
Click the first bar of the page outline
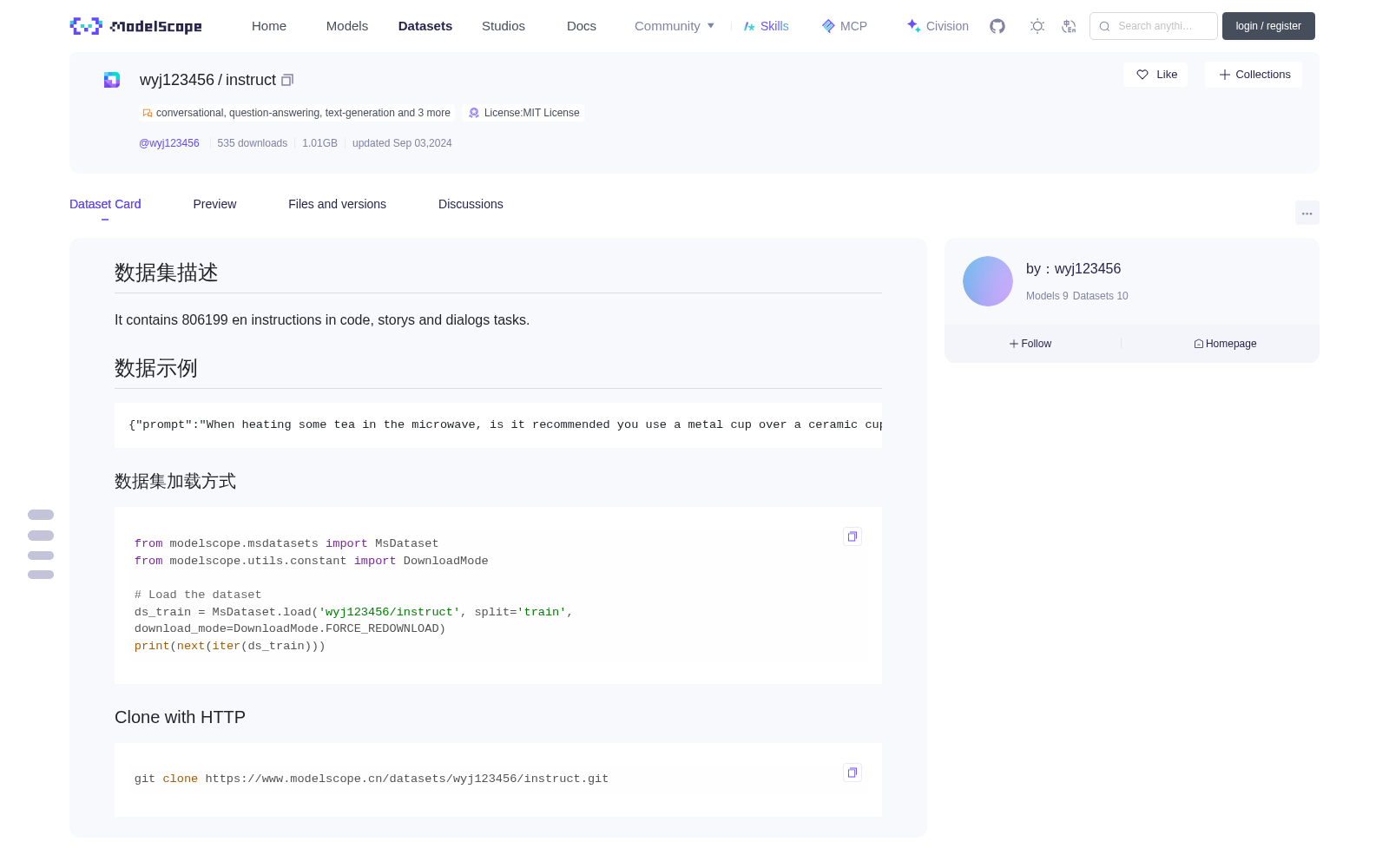point(41,515)
